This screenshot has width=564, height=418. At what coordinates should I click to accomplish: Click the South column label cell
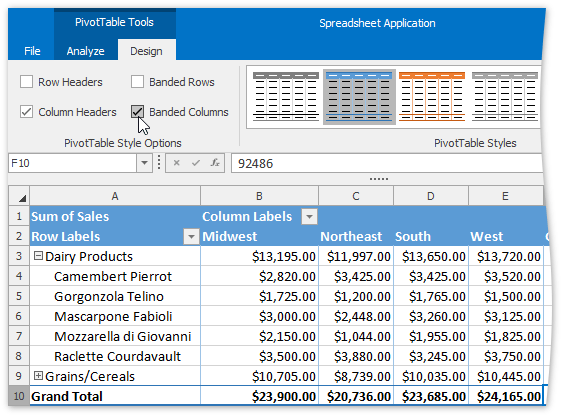[431, 236]
